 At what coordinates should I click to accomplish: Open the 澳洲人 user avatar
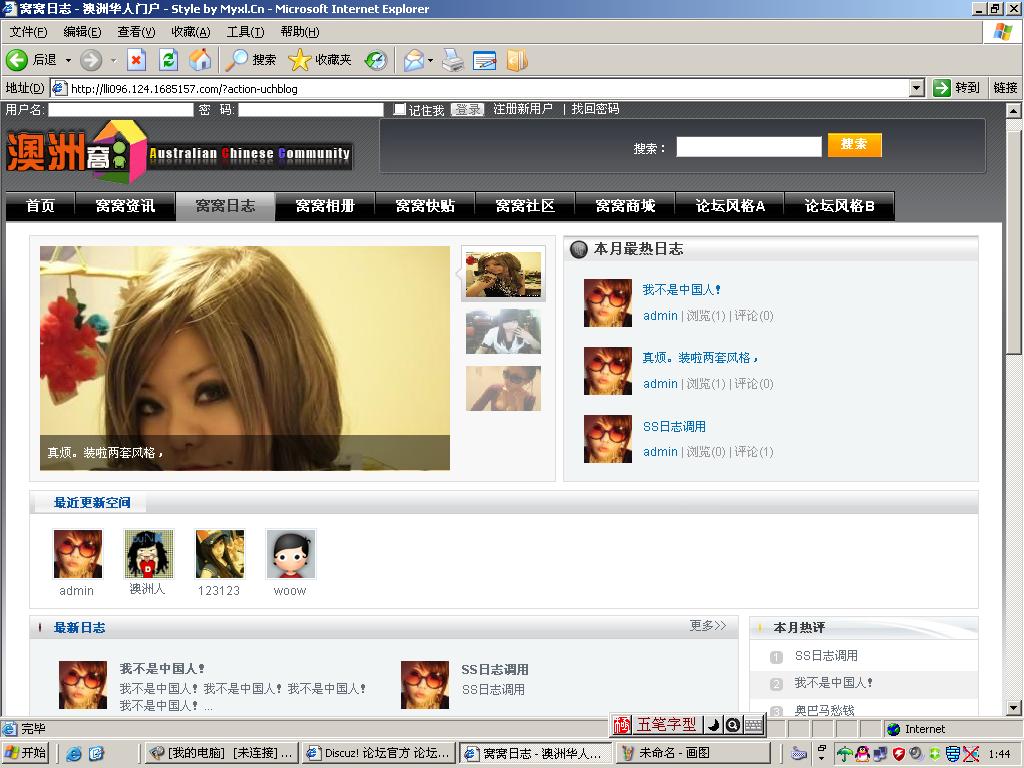(x=149, y=554)
